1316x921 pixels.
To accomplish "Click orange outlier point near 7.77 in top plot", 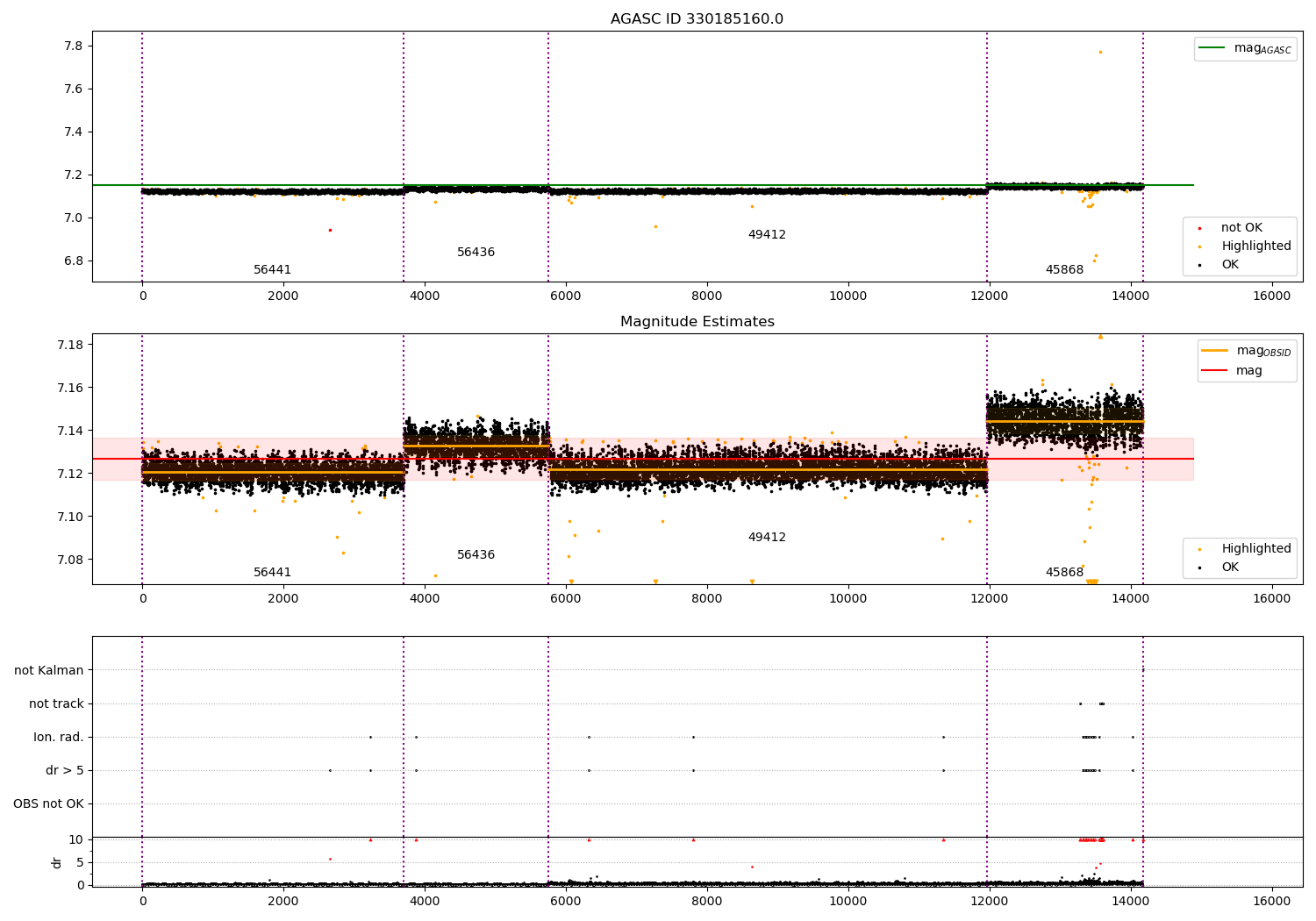I will point(1100,52).
